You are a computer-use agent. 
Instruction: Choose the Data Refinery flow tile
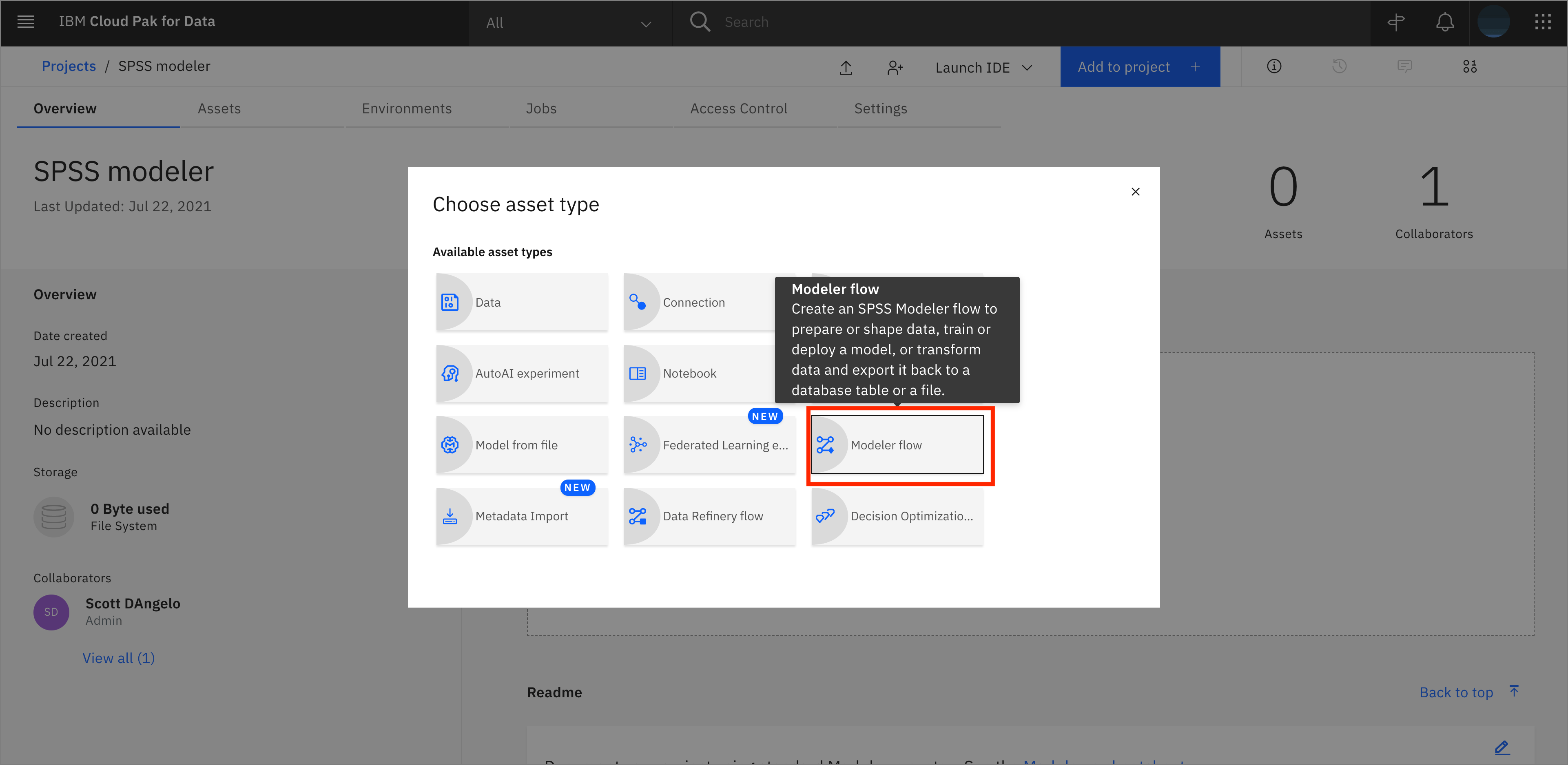[709, 516]
